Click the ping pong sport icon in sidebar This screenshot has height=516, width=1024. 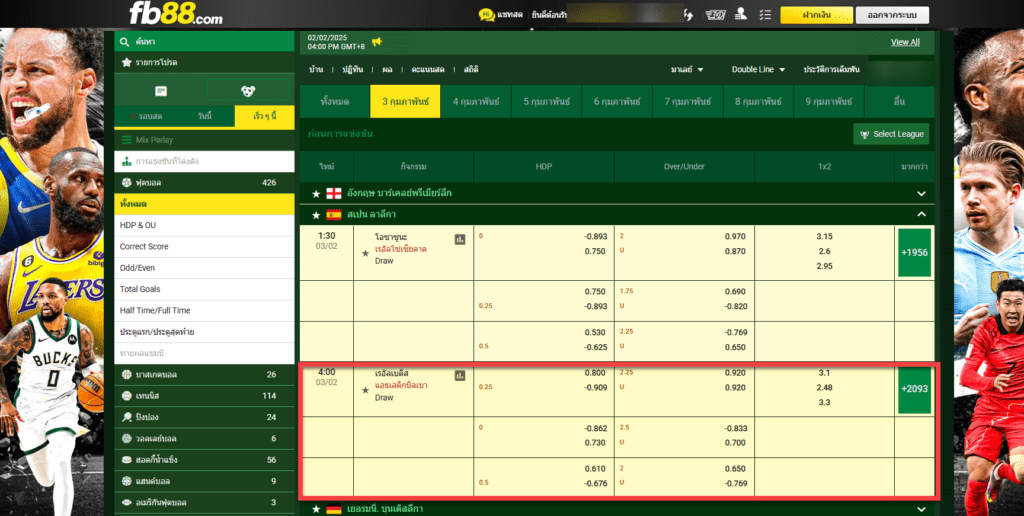click(x=127, y=417)
